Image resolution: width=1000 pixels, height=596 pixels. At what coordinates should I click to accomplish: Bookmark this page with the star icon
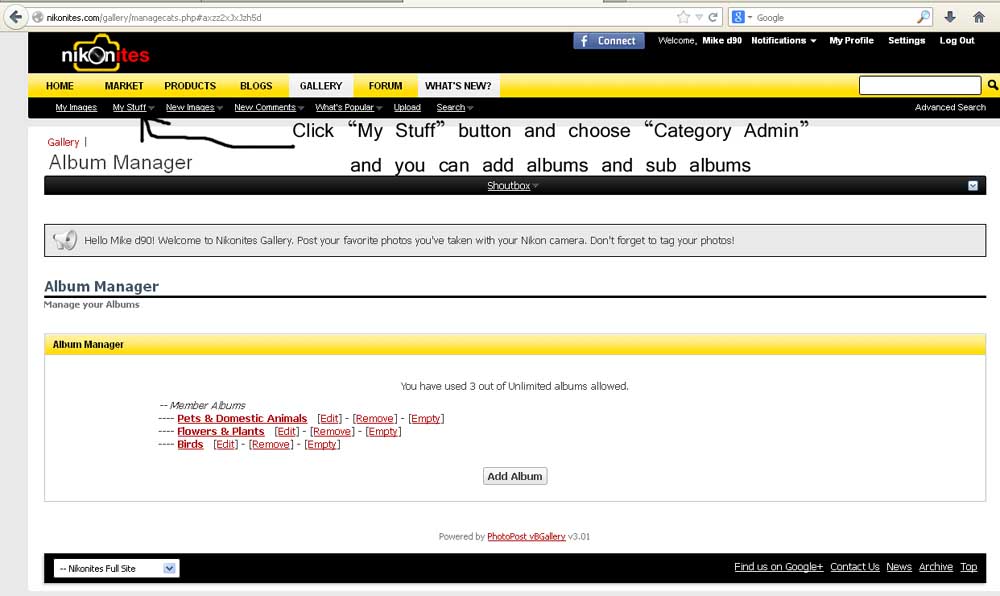click(x=683, y=17)
